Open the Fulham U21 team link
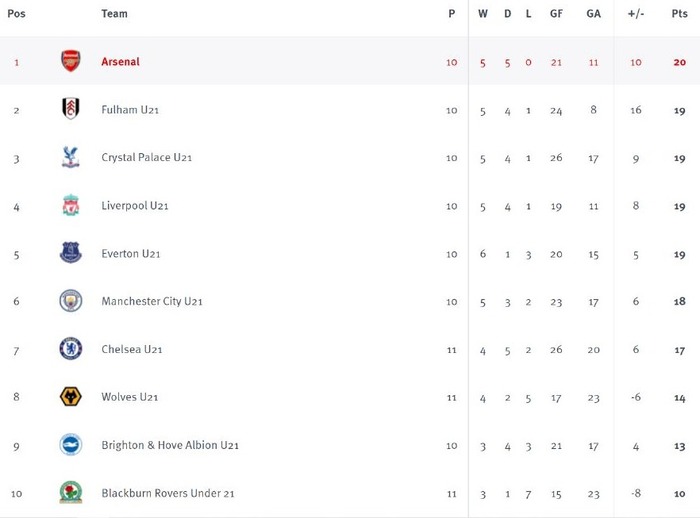The height and width of the screenshot is (518, 700). [x=130, y=110]
